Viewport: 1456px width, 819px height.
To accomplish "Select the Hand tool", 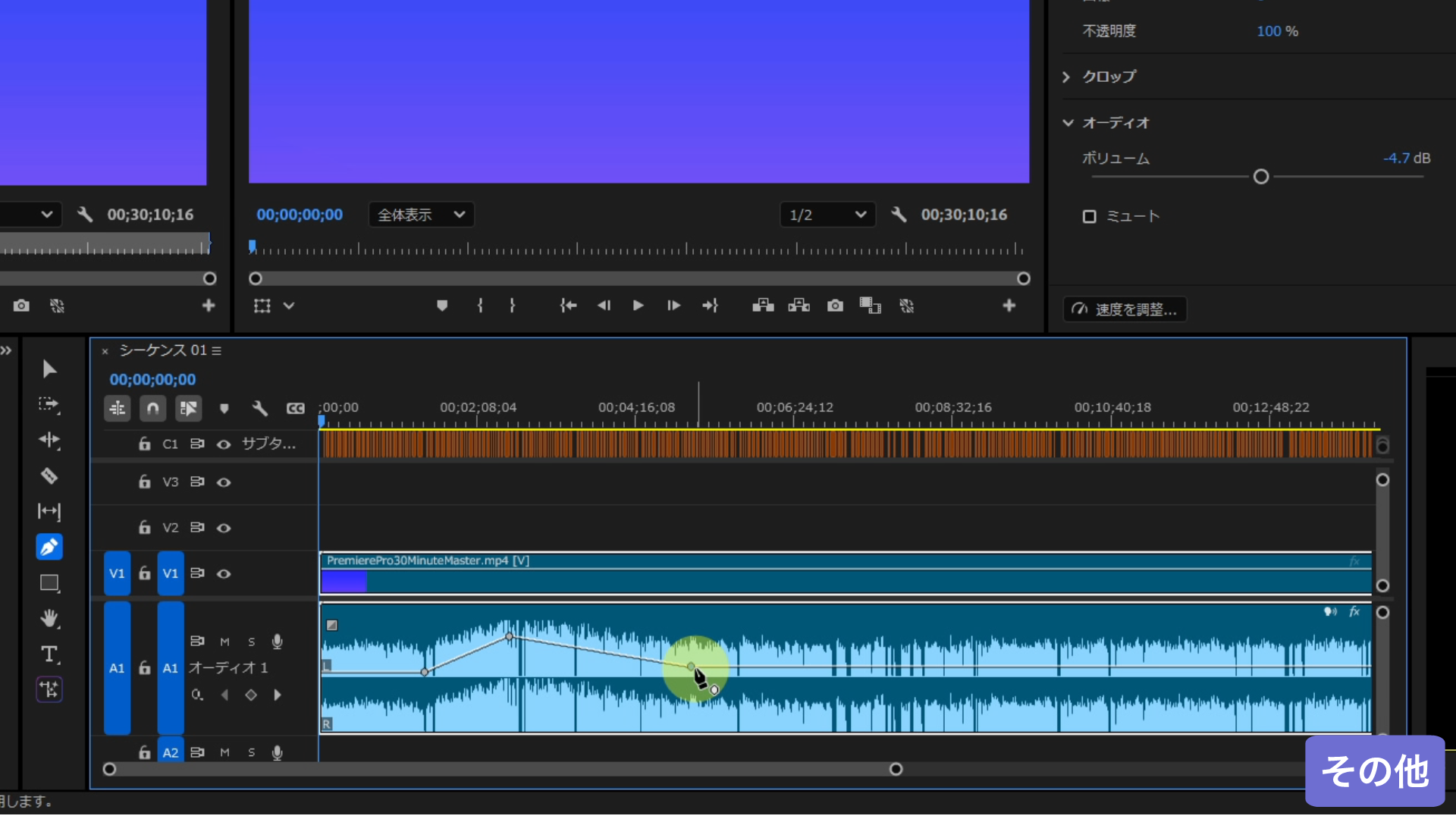I will (x=49, y=619).
